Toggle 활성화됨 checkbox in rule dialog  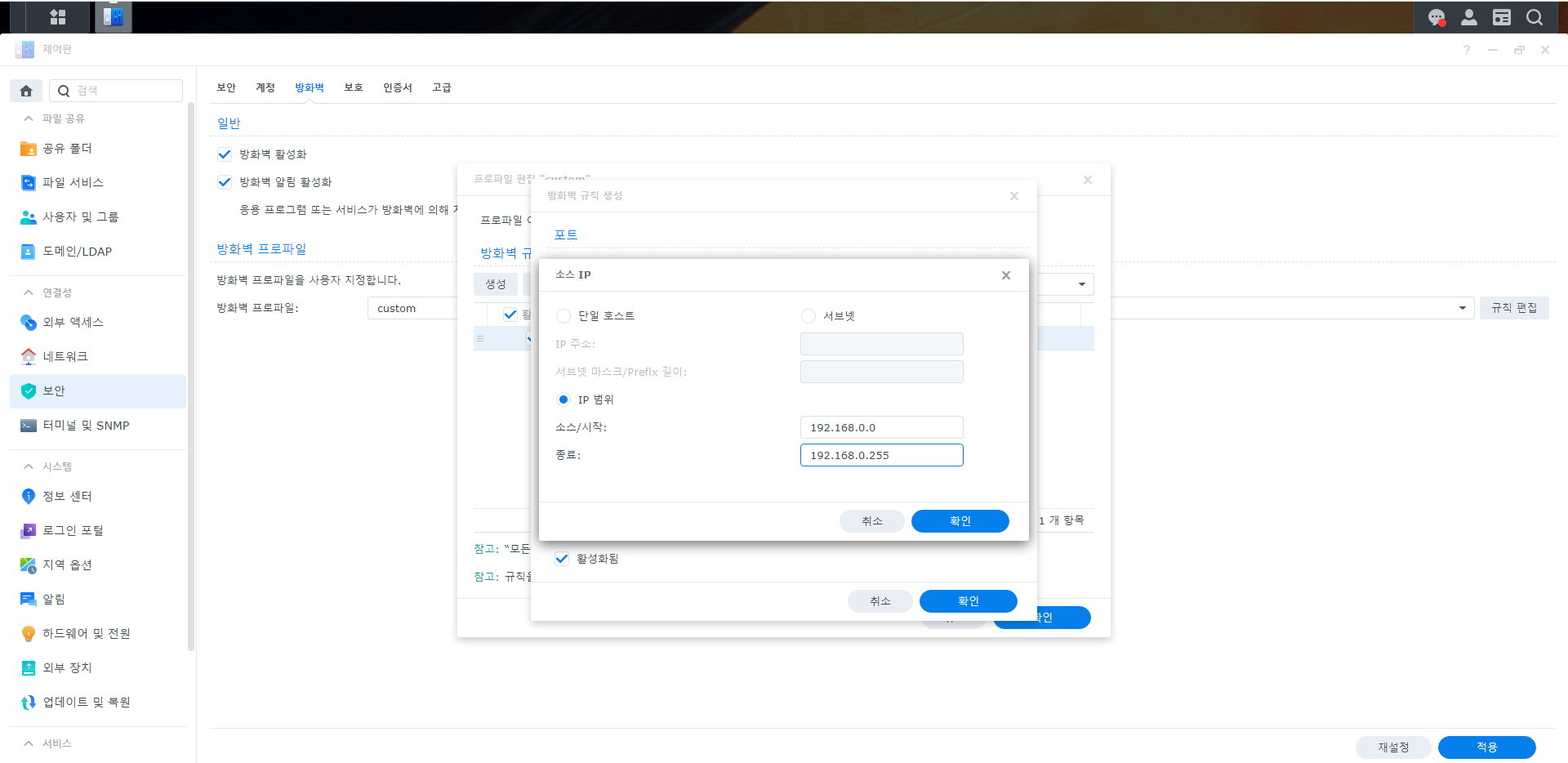[562, 559]
